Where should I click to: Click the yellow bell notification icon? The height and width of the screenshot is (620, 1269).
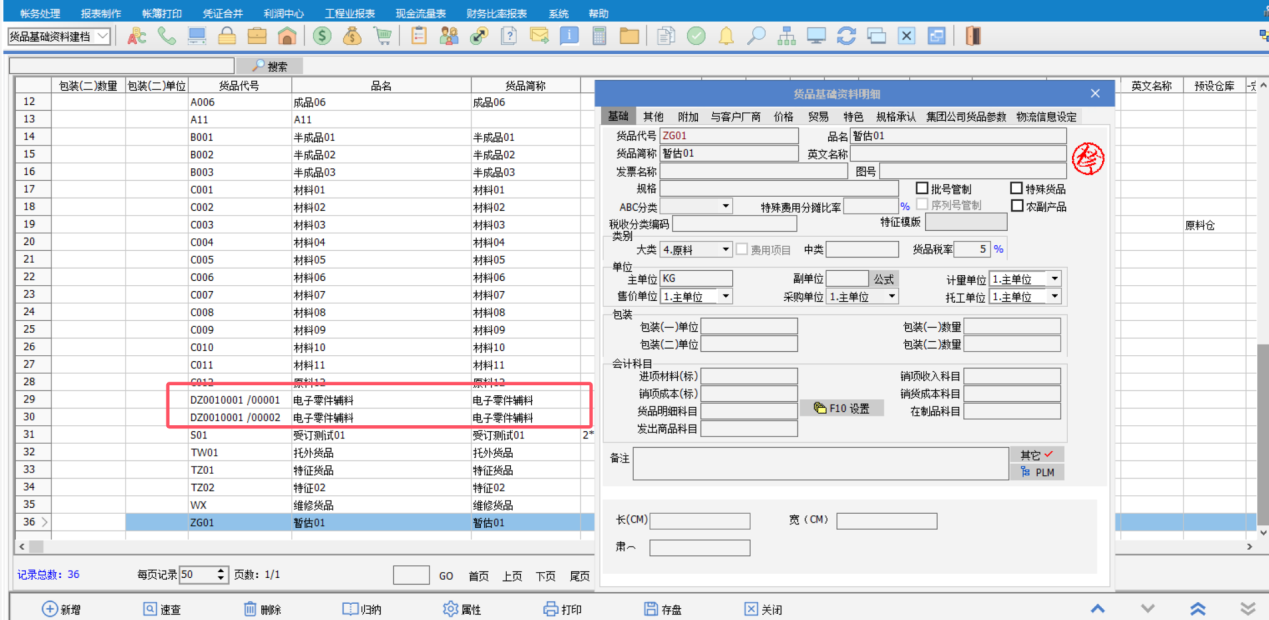point(726,36)
